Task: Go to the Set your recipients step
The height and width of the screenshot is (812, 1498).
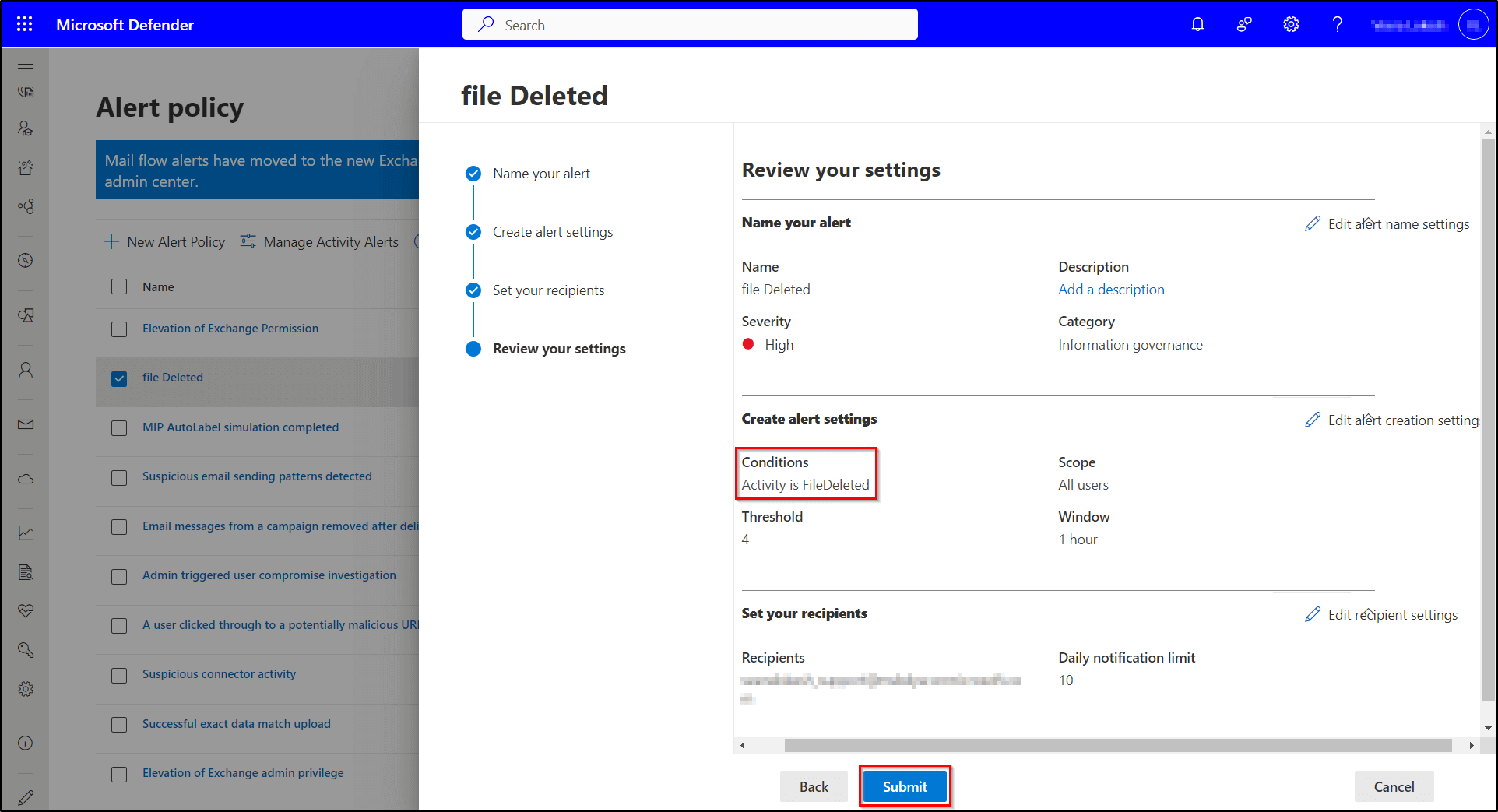Action: click(548, 290)
